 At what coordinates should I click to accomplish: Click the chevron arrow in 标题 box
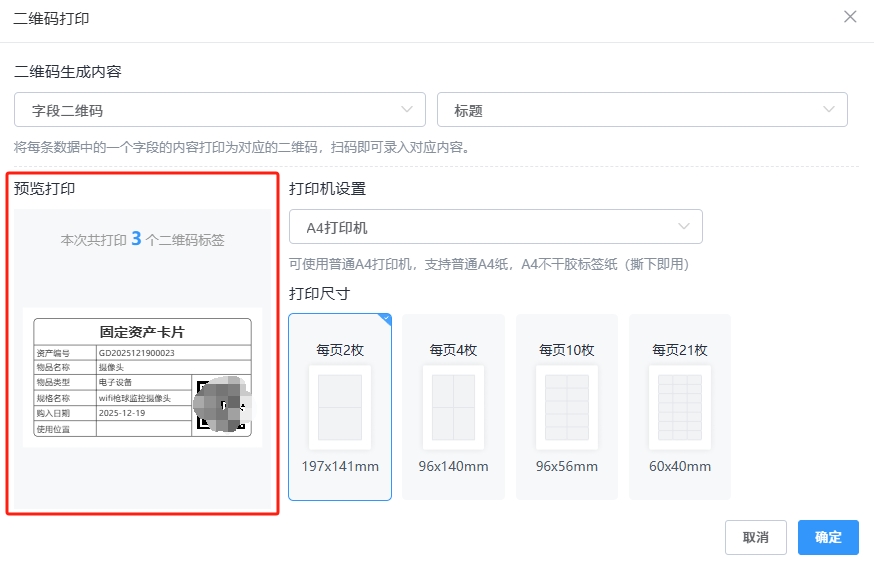pyautogui.click(x=828, y=110)
